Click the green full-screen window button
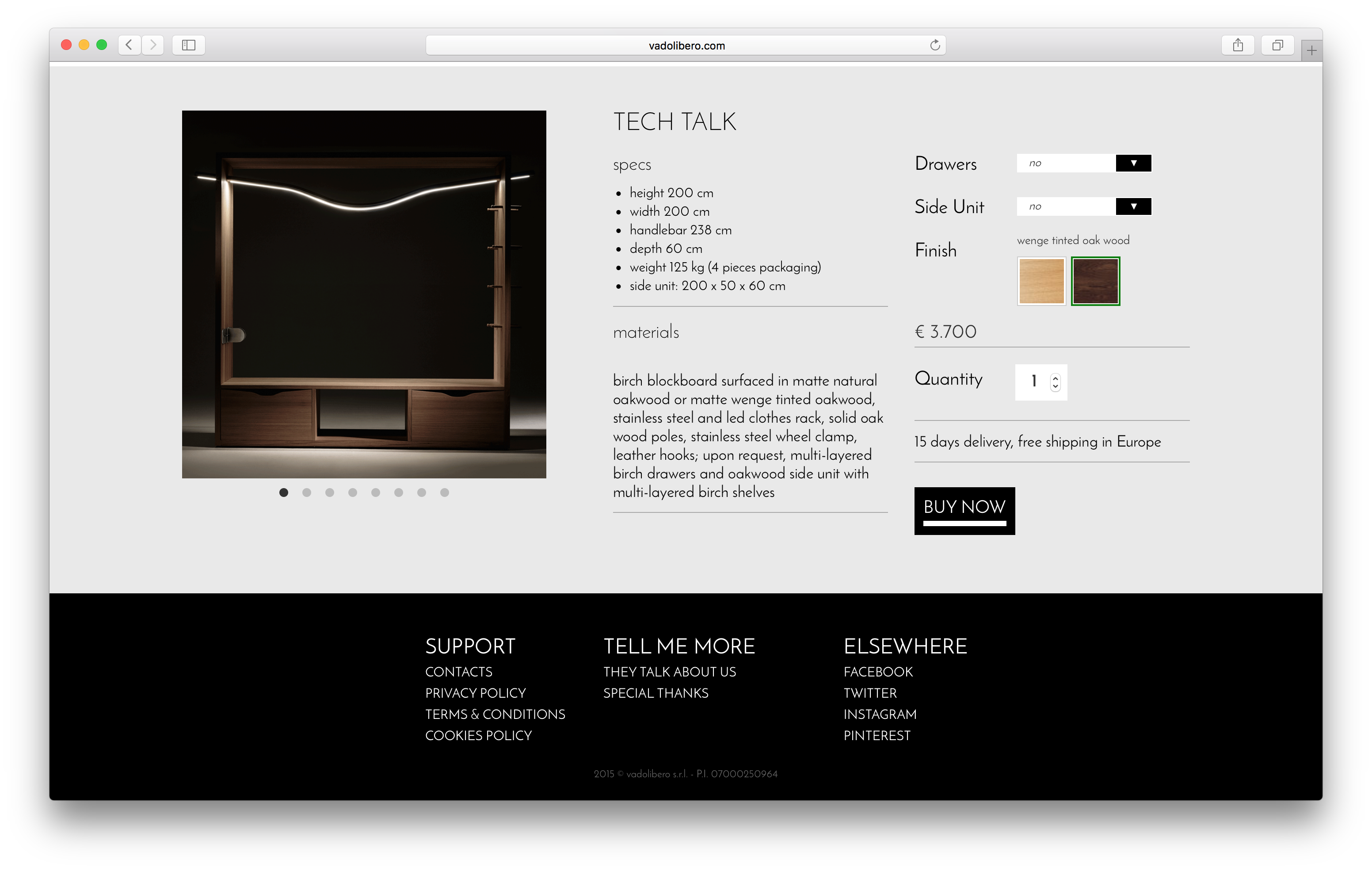Screen dimensions: 1372x871 [102, 45]
